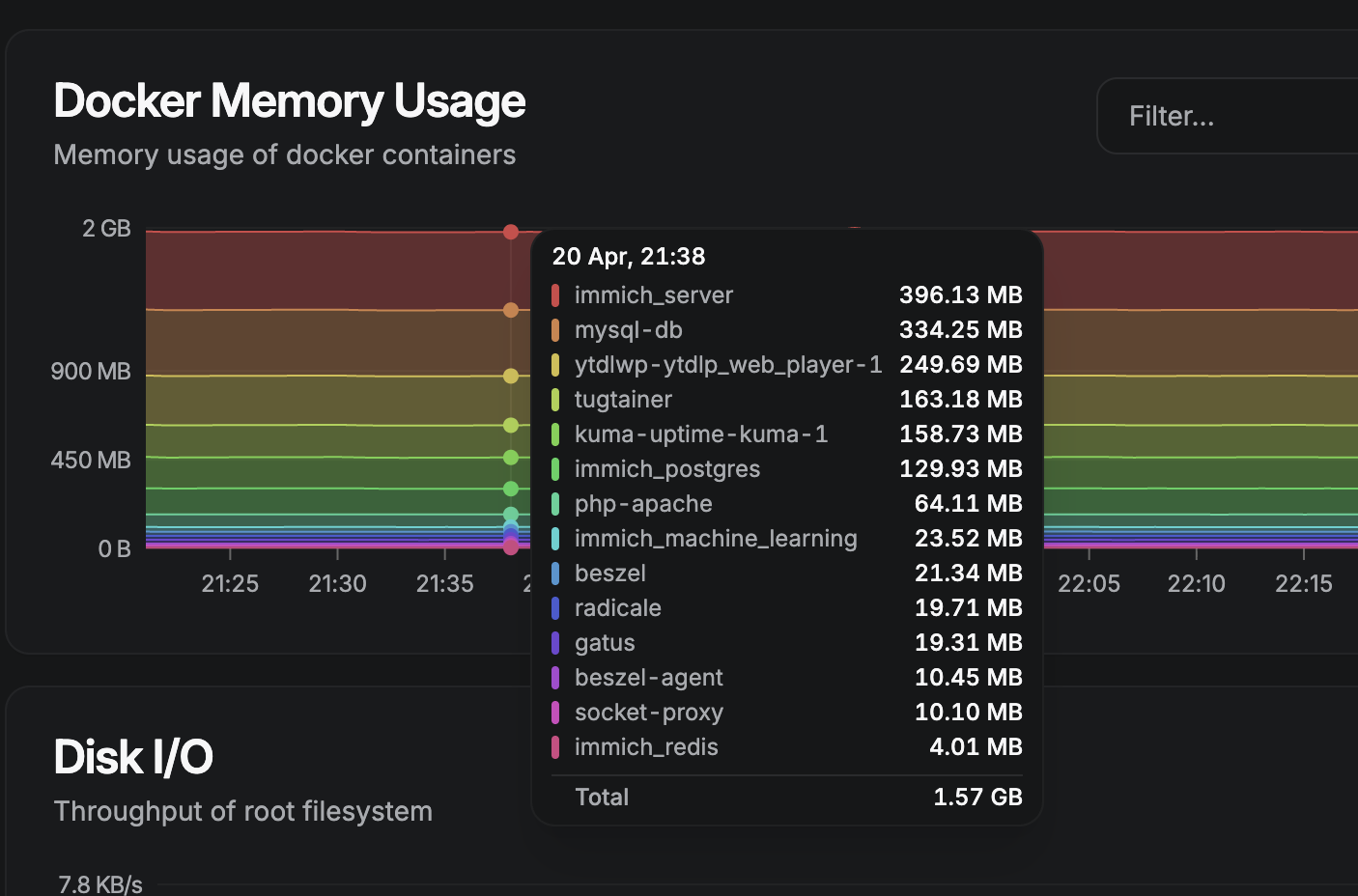
Task: Select the immich_machine_learning tooltip entry
Action: 716,538
